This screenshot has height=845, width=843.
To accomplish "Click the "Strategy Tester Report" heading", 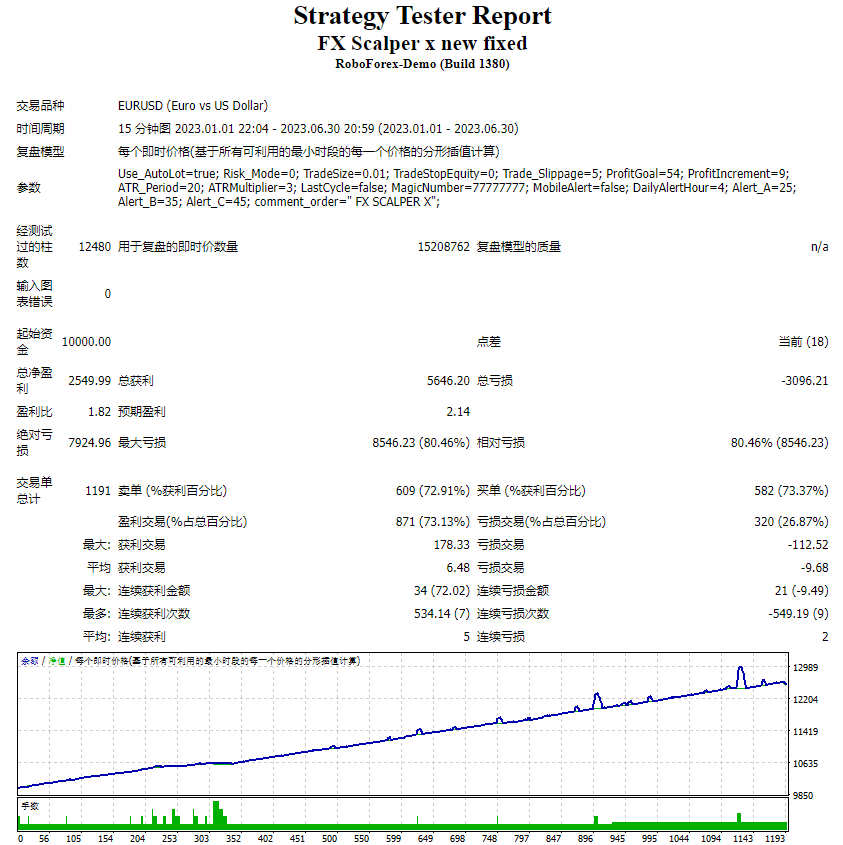I will [422, 16].
